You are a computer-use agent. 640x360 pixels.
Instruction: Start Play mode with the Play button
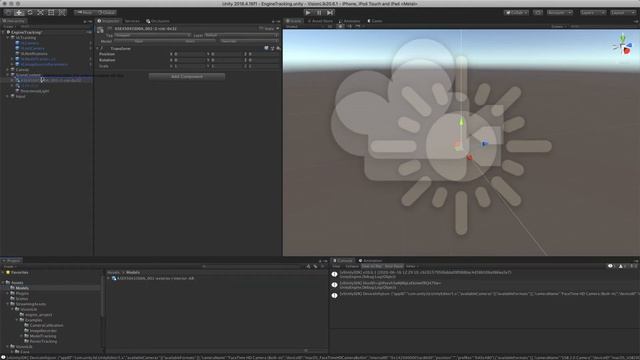tap(308, 13)
